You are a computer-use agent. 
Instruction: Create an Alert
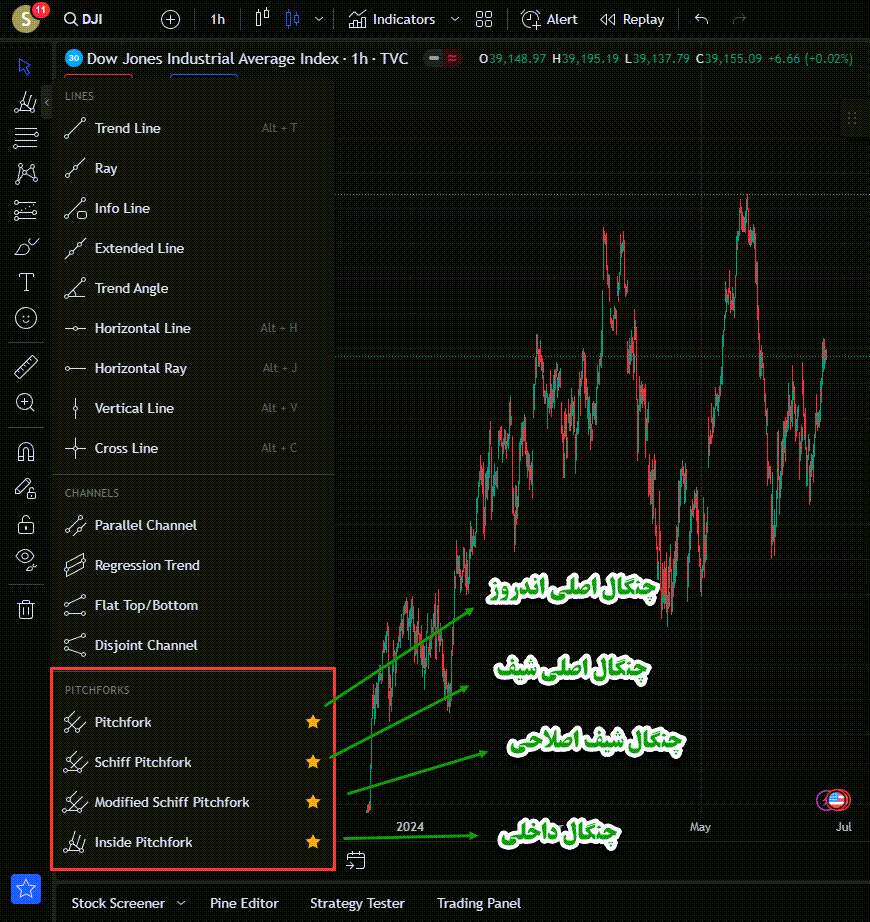[549, 19]
